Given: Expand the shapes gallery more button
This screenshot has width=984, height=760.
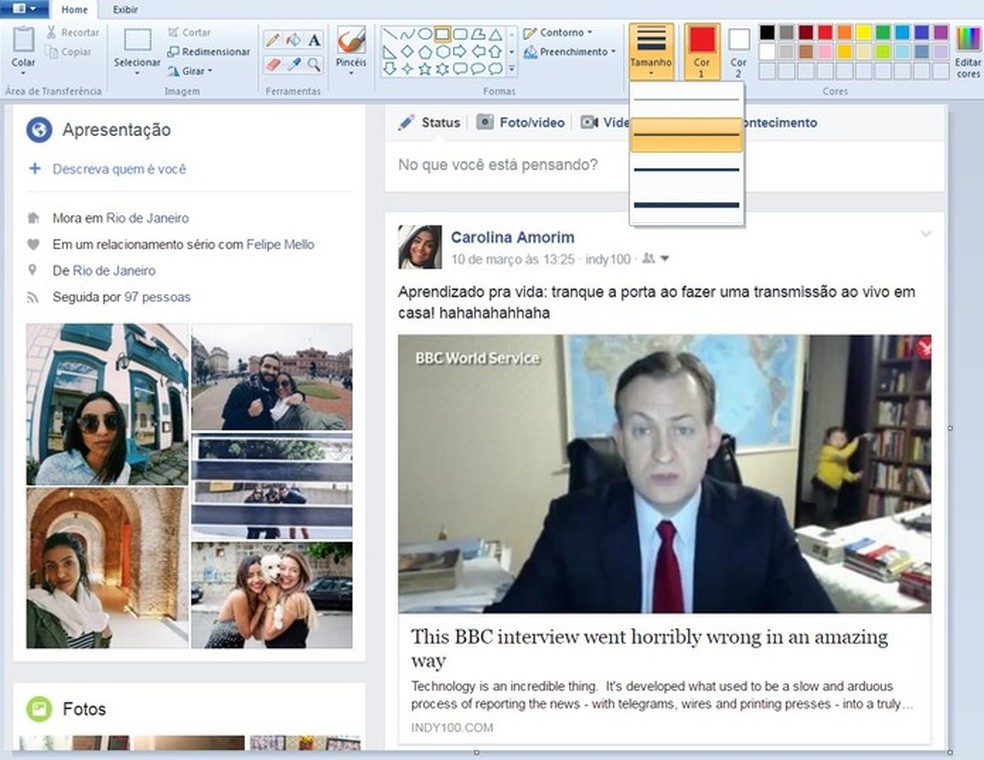Looking at the screenshot, I should (512, 68).
